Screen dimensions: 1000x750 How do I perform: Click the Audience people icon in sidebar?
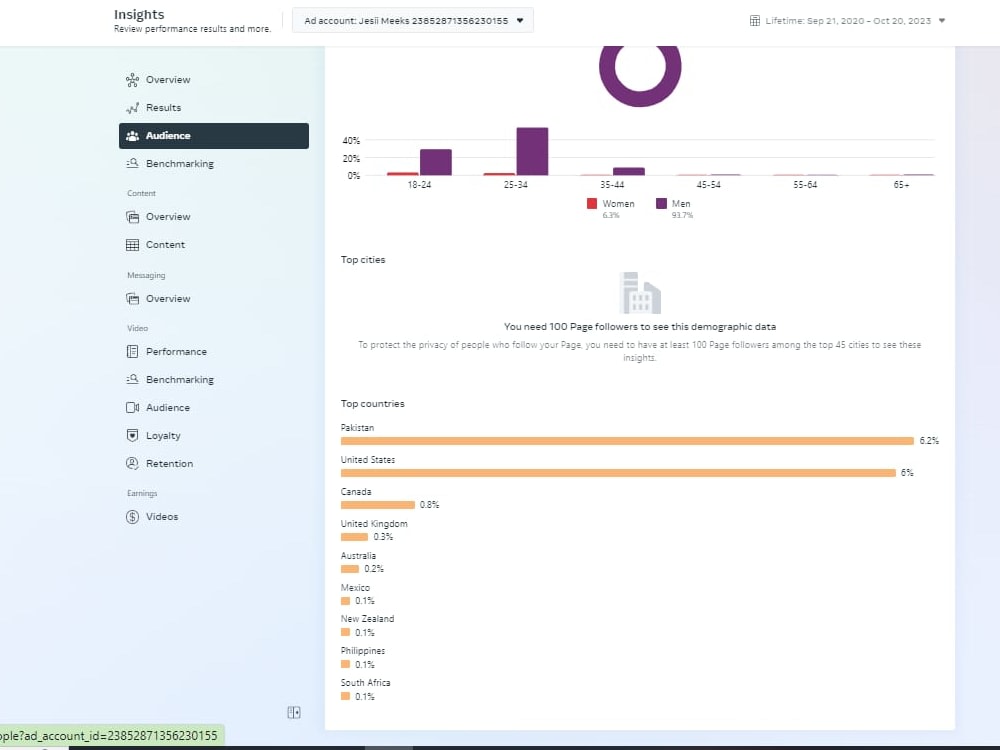pyautogui.click(x=132, y=136)
